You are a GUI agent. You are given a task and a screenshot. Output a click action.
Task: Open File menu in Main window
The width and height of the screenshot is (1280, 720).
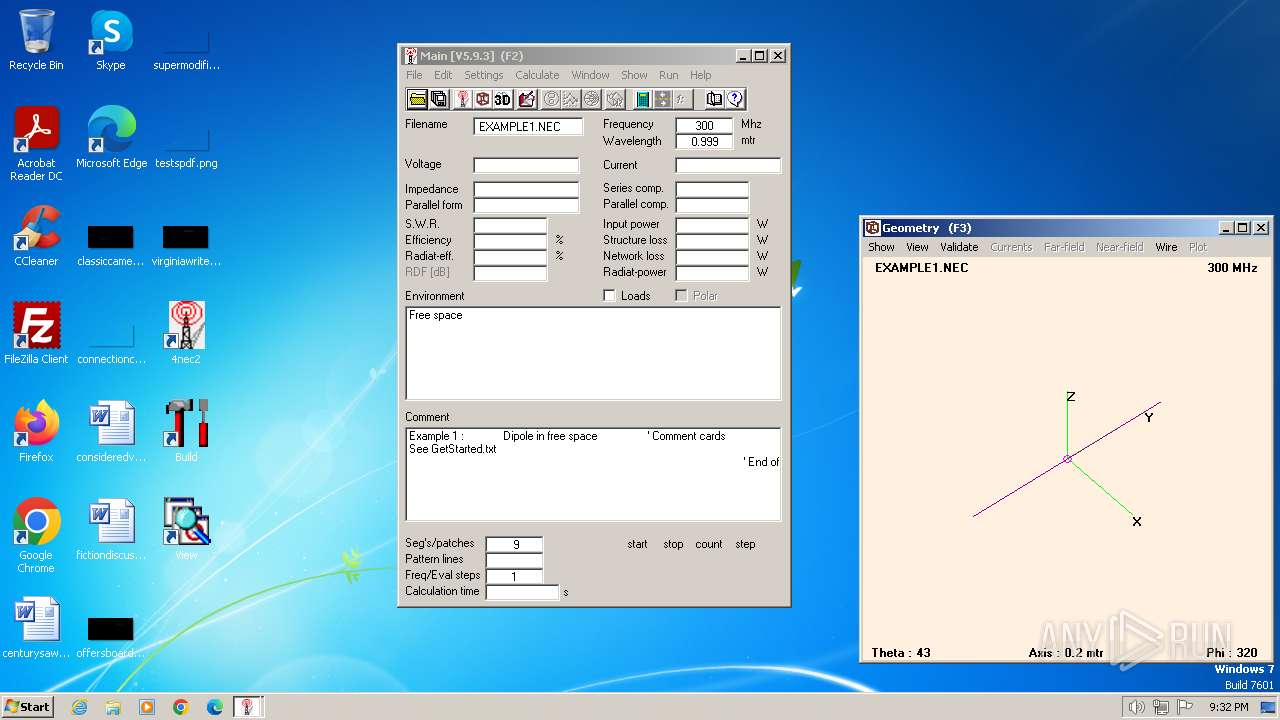[x=414, y=75]
